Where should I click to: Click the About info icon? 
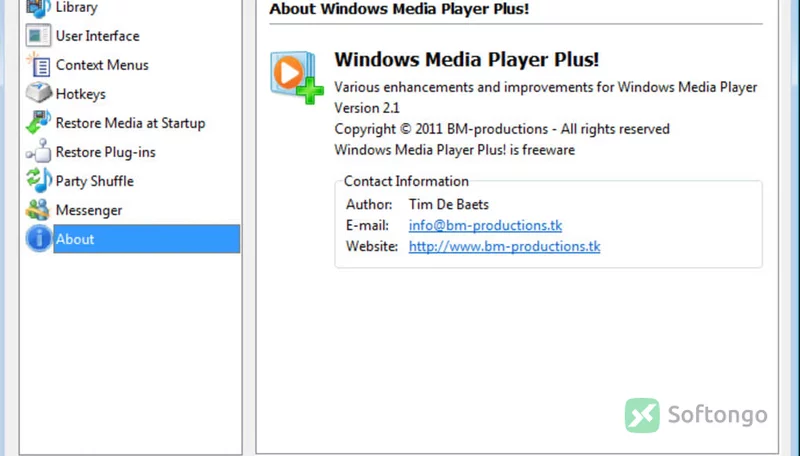39,239
